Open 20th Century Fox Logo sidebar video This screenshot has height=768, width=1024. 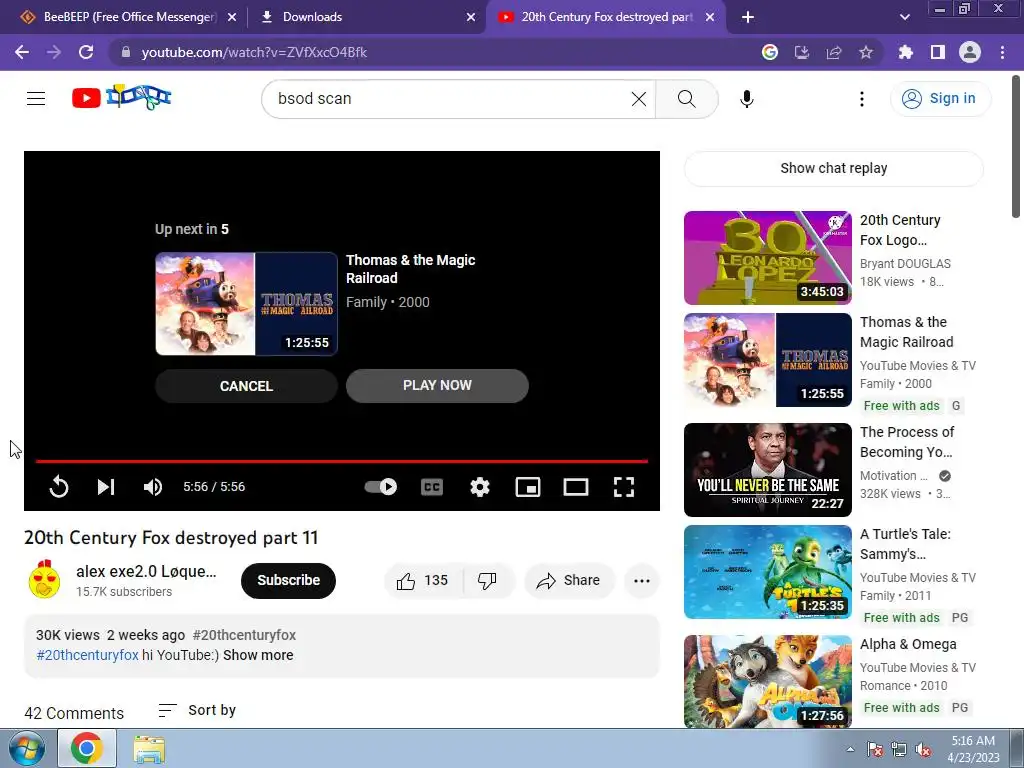point(767,258)
